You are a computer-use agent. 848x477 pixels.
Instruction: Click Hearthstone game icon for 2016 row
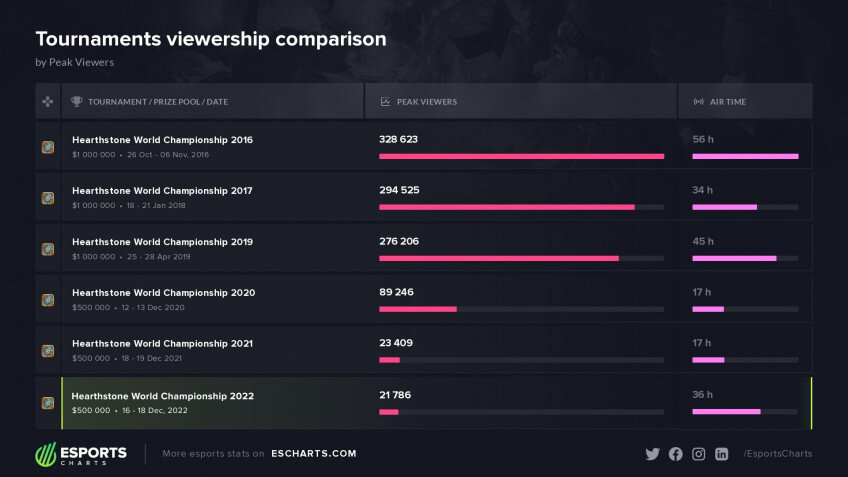click(48, 147)
